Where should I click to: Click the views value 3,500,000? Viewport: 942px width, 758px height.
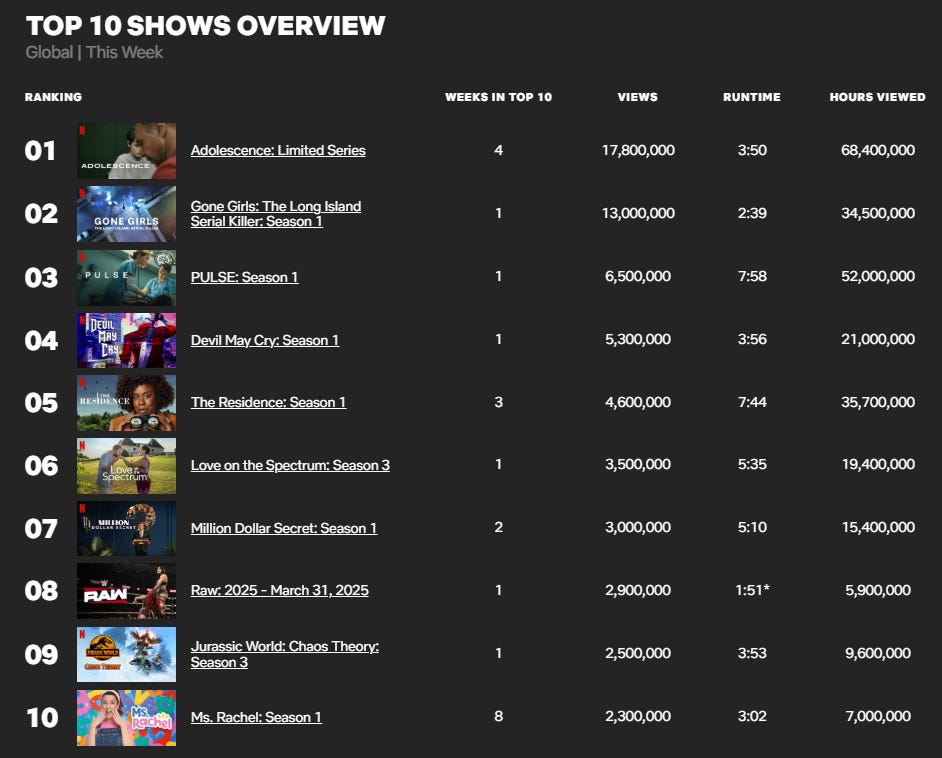(x=638, y=464)
